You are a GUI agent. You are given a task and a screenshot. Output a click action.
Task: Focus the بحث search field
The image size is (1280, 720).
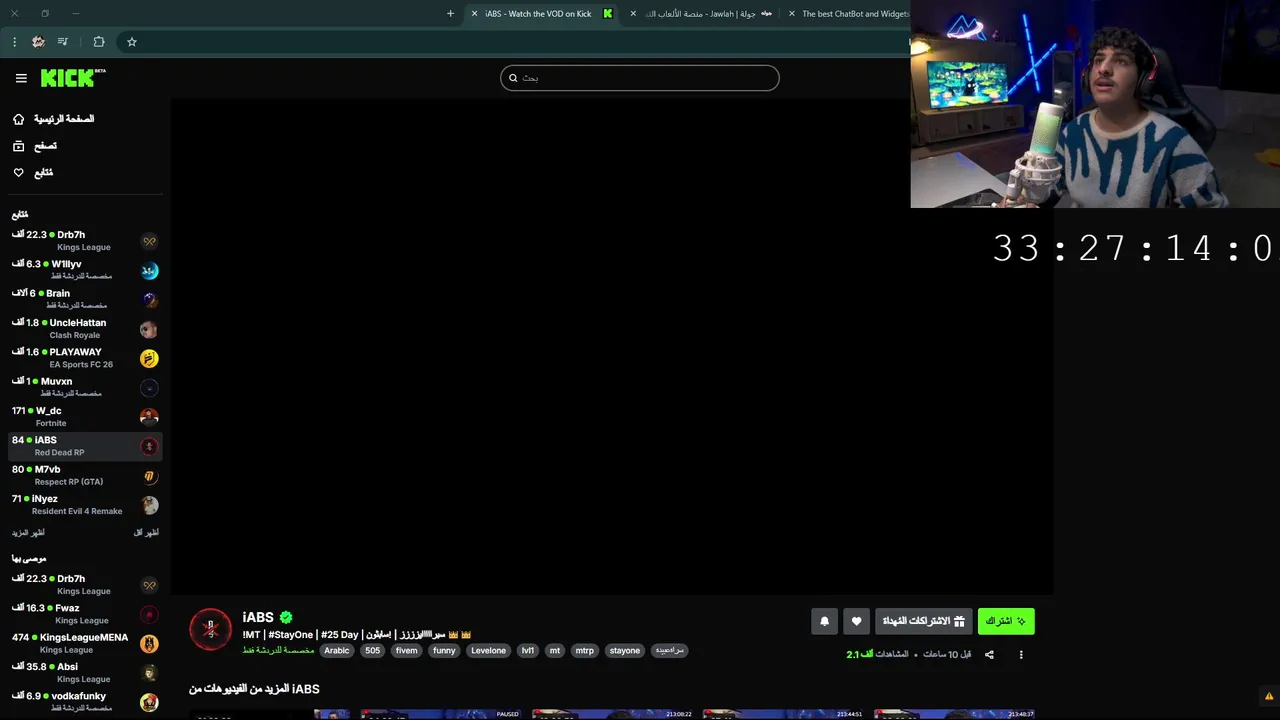pyautogui.click(x=640, y=78)
